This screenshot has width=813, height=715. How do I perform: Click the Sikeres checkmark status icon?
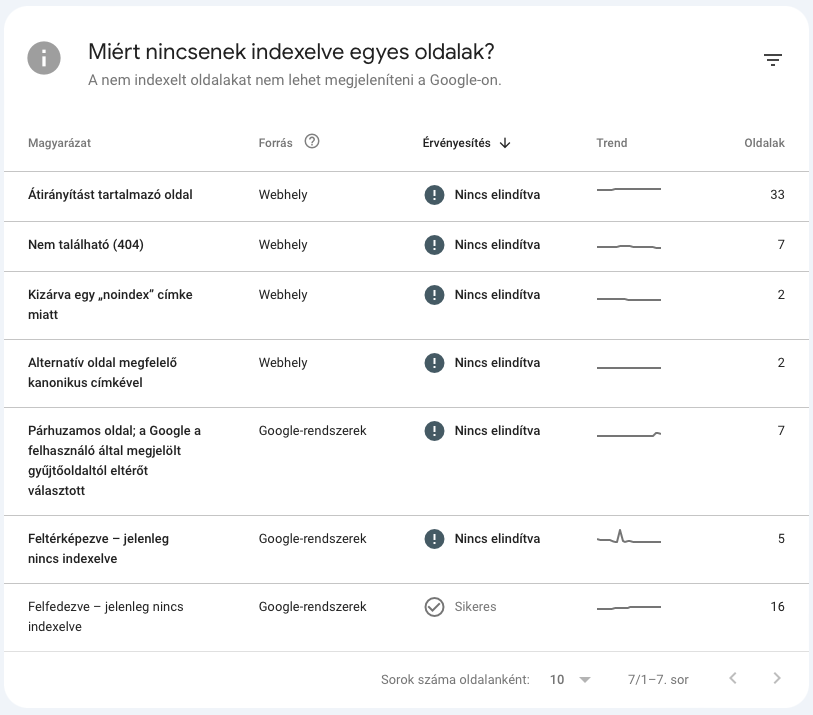coord(433,607)
